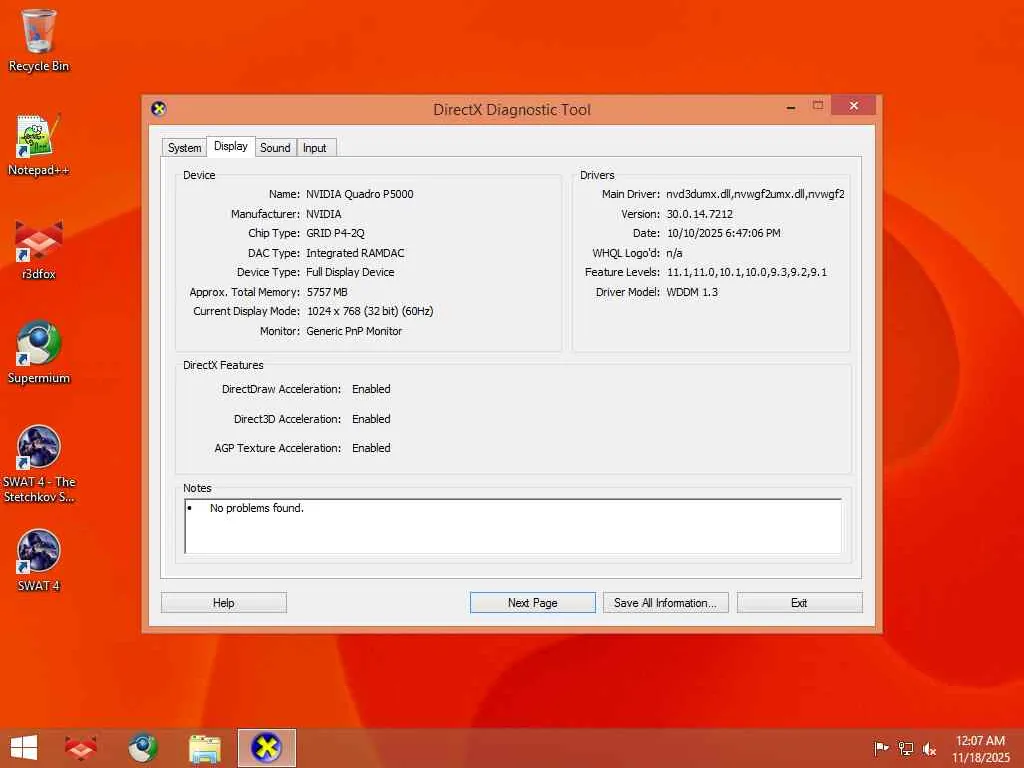
Task: Click the DirectX title bar icon
Action: 159,108
